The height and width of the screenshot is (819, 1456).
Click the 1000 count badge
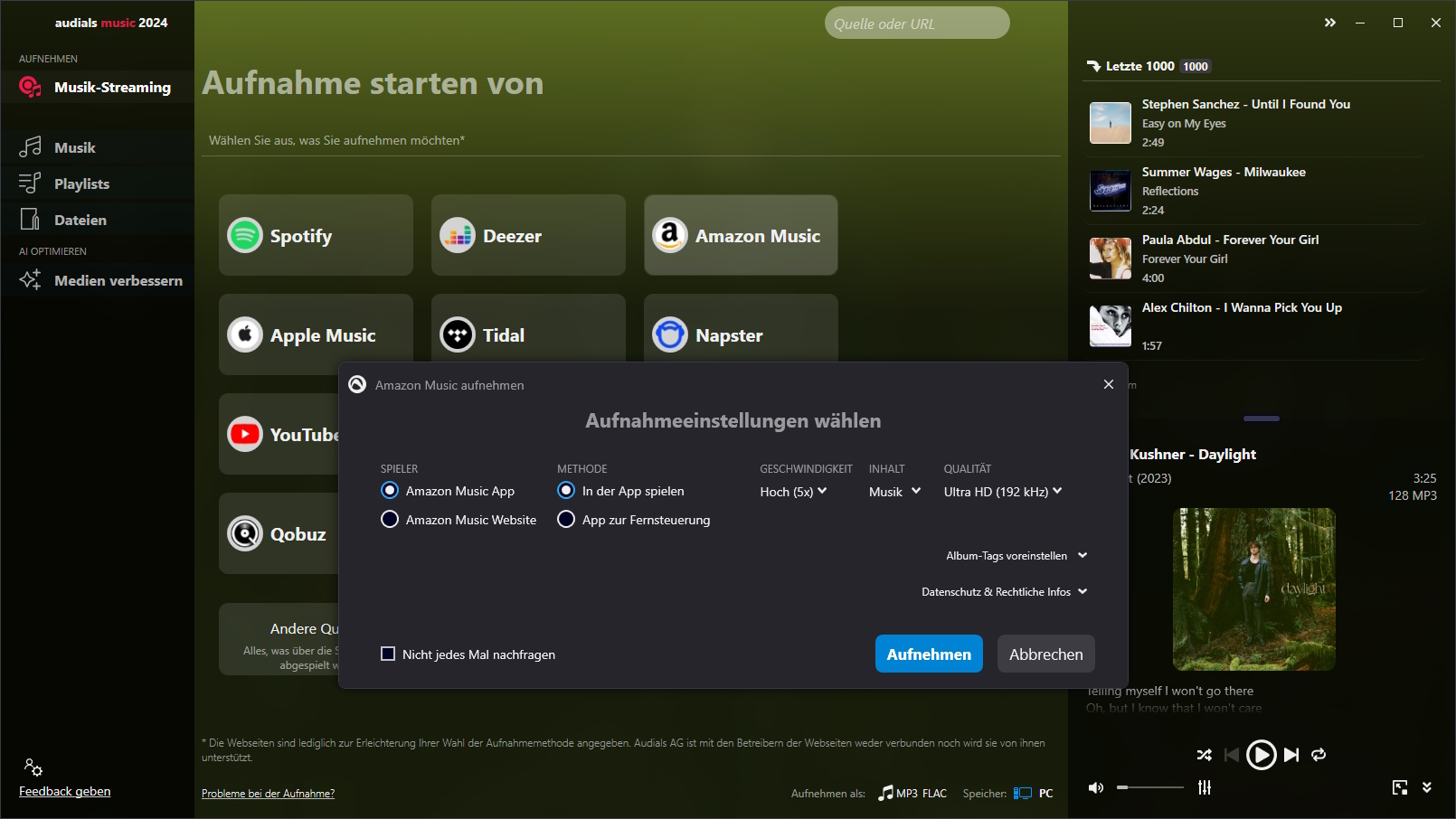[1196, 66]
